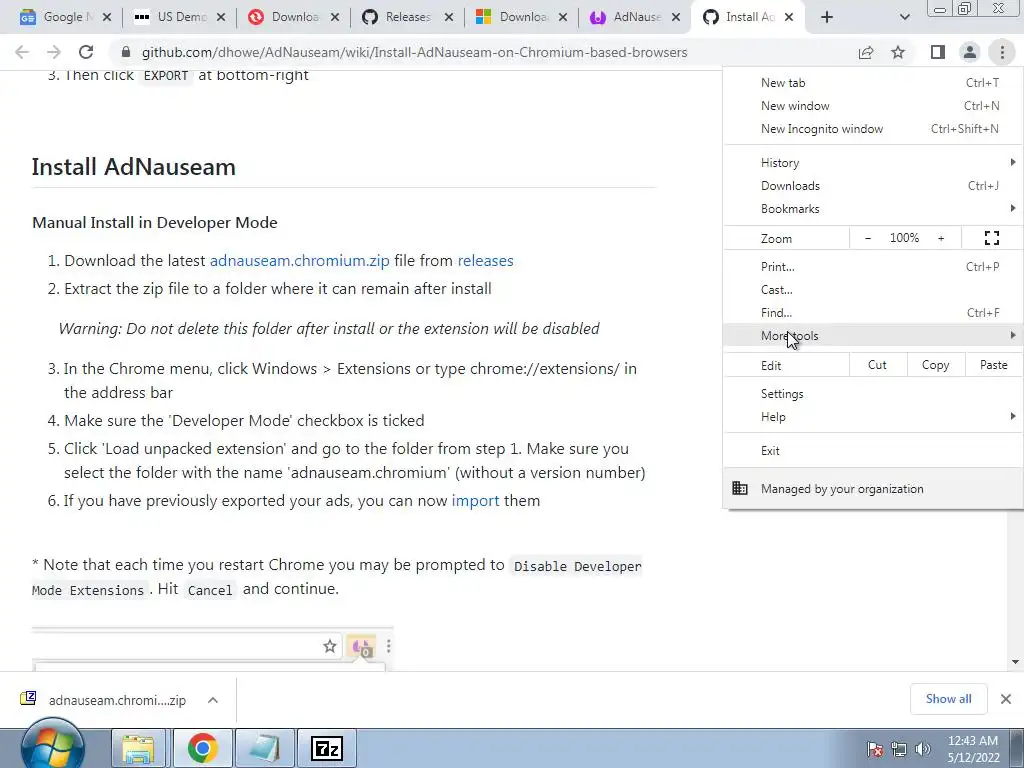1024x768 pixels.
Task: Open the side panel icon
Action: coord(938,52)
